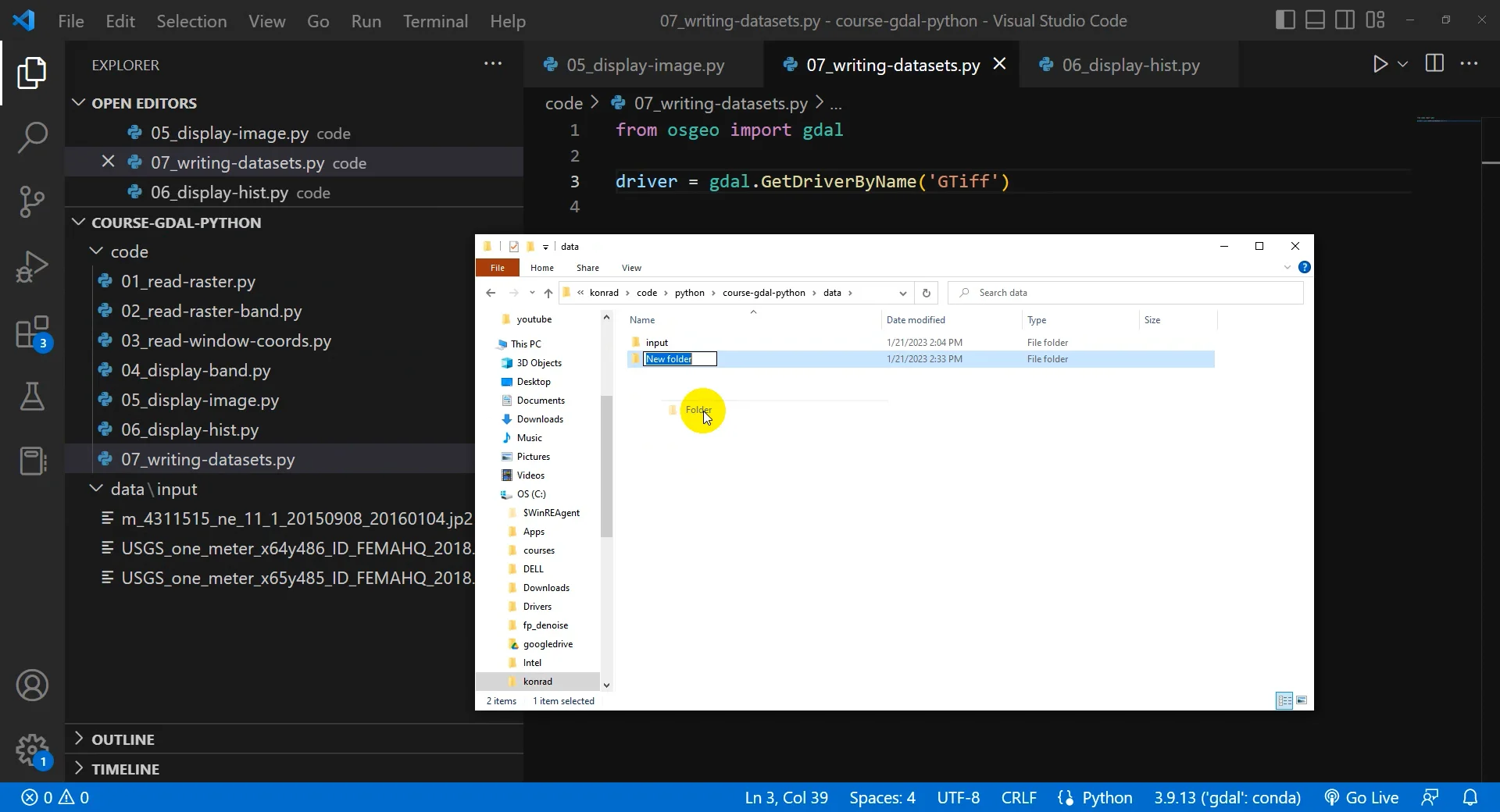Split the editor to the right
1500x812 pixels.
point(1434,64)
